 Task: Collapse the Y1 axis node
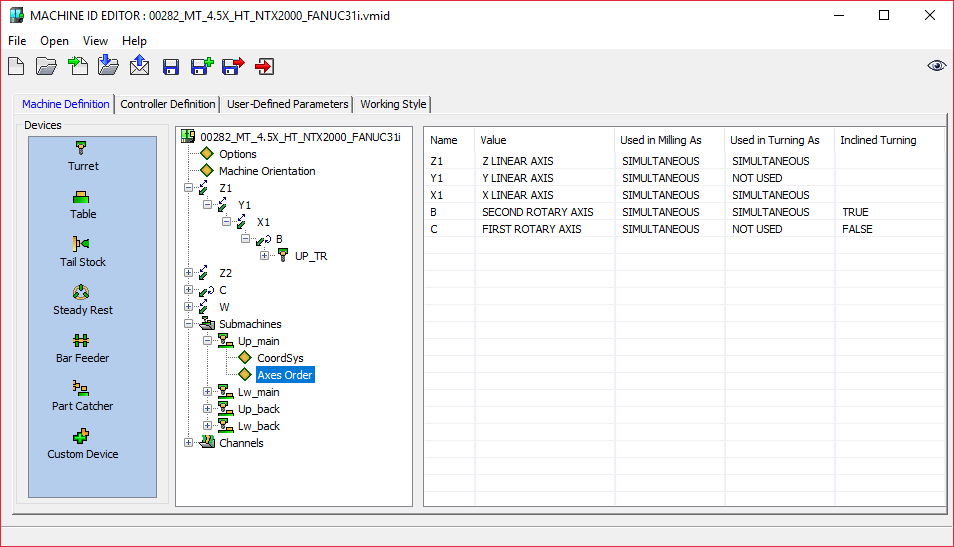pyautogui.click(x=207, y=204)
